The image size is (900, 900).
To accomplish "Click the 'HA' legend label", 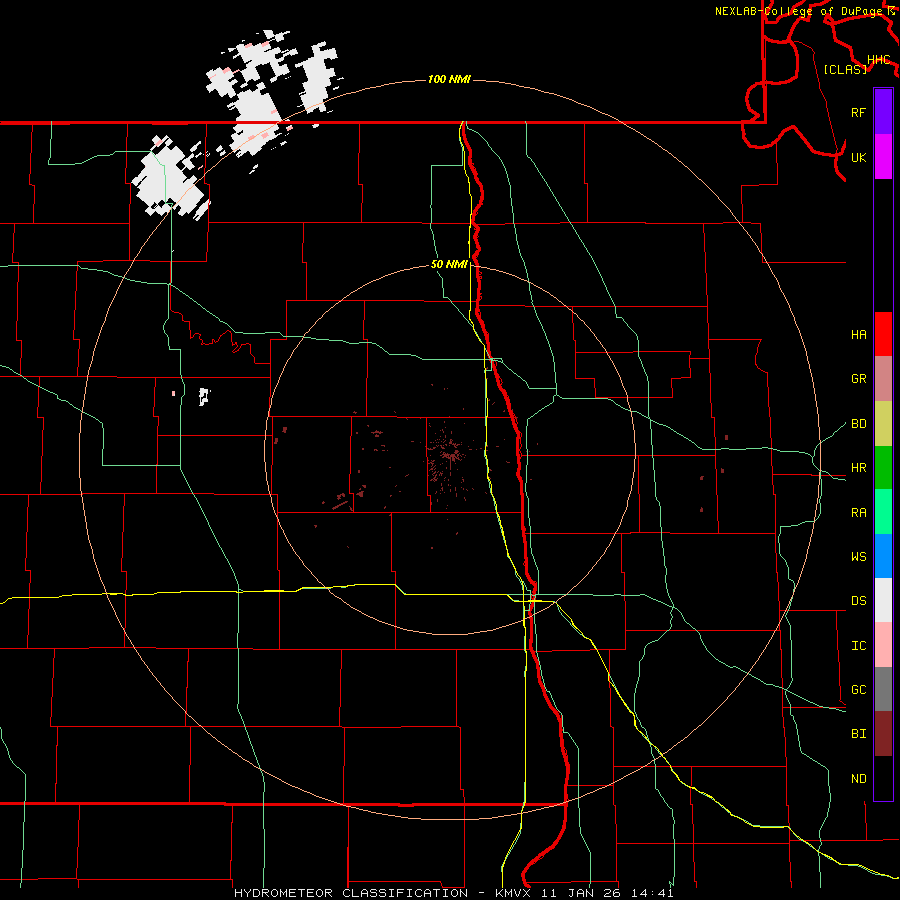I will (x=858, y=335).
